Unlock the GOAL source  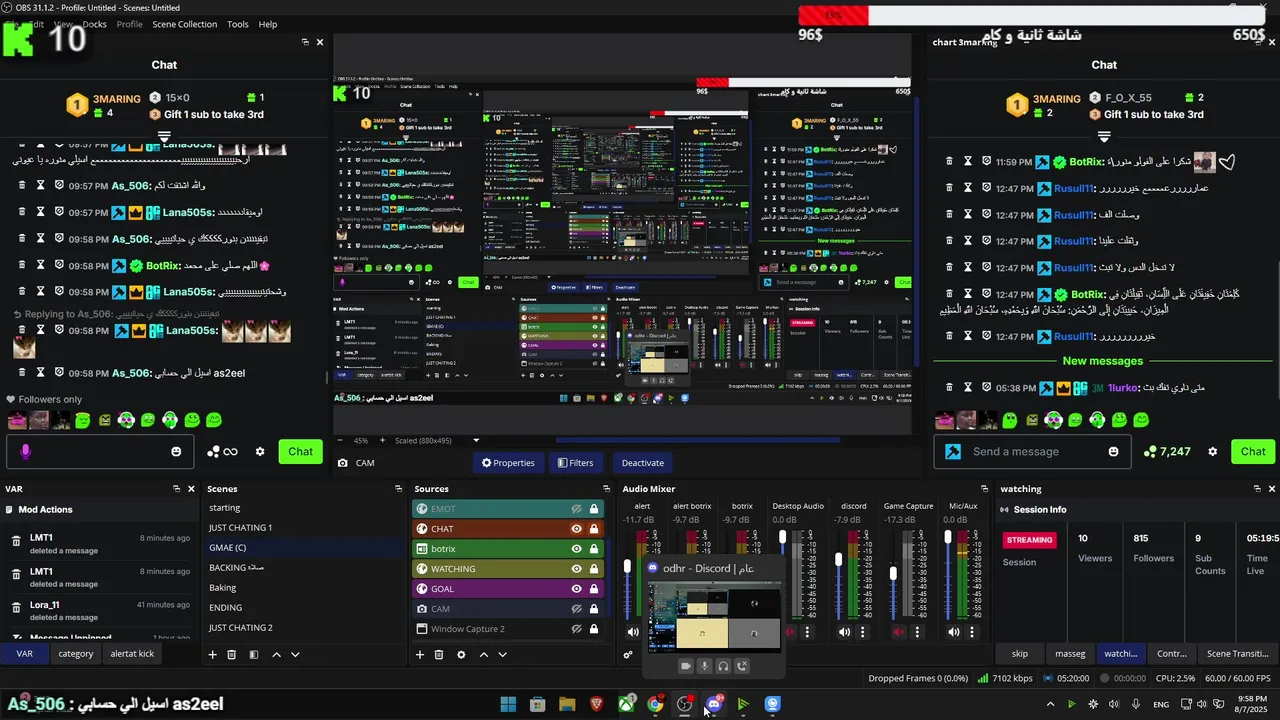(594, 589)
